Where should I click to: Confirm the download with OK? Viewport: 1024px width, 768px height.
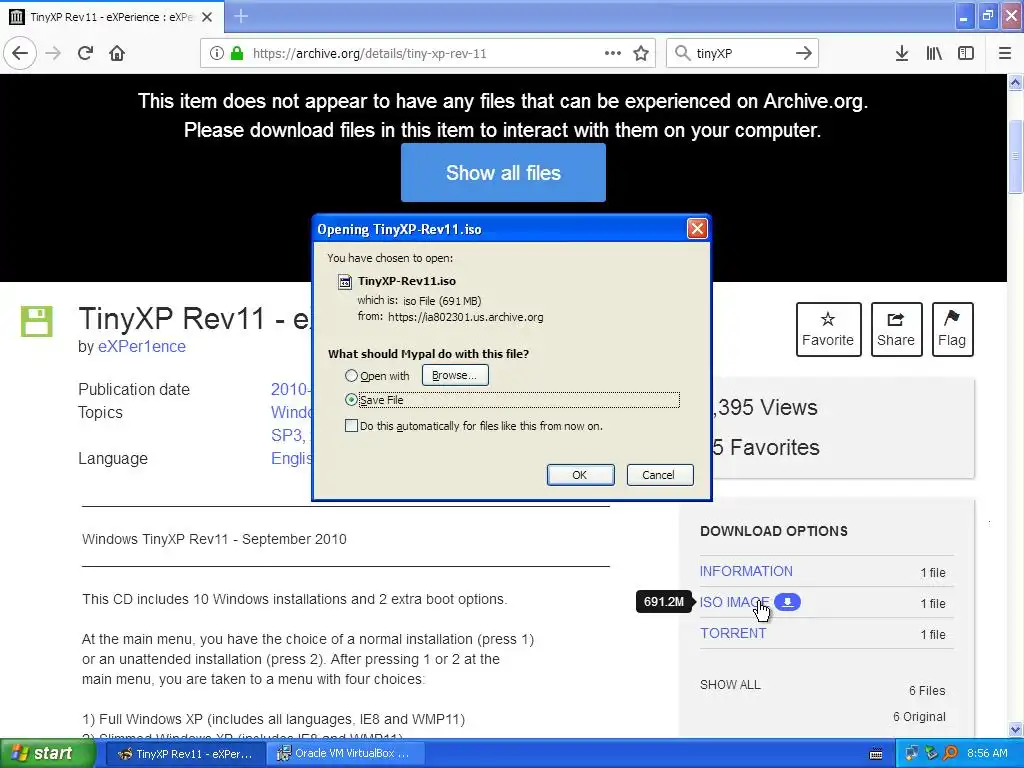tap(580, 475)
